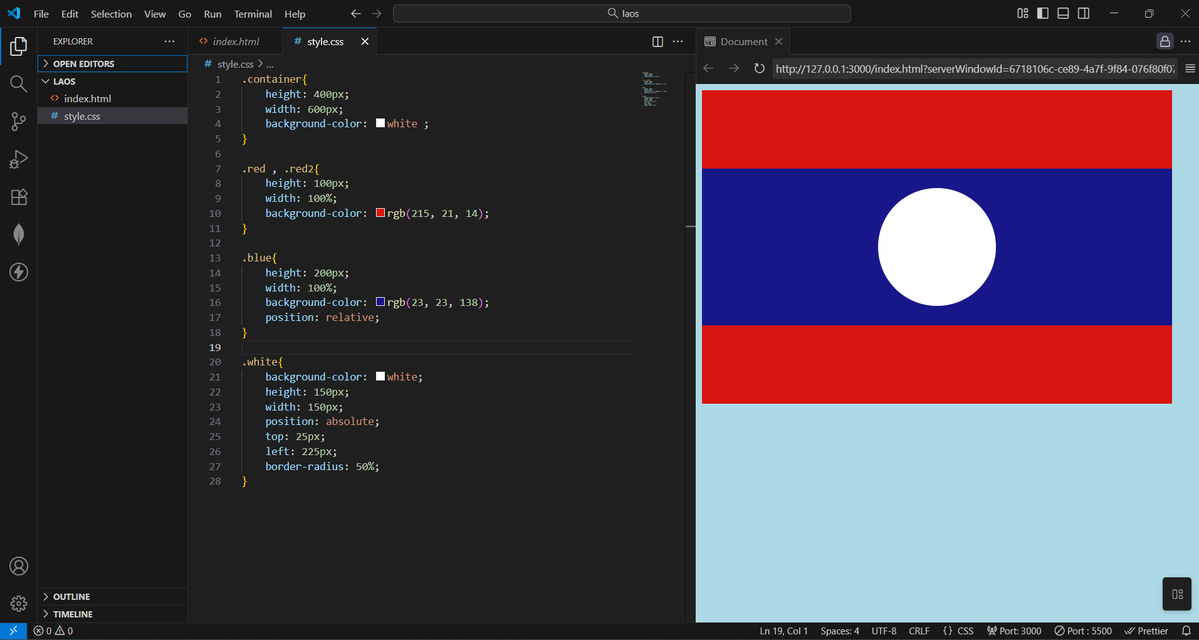Toggle Live Preview server Port 3000

(1014, 631)
